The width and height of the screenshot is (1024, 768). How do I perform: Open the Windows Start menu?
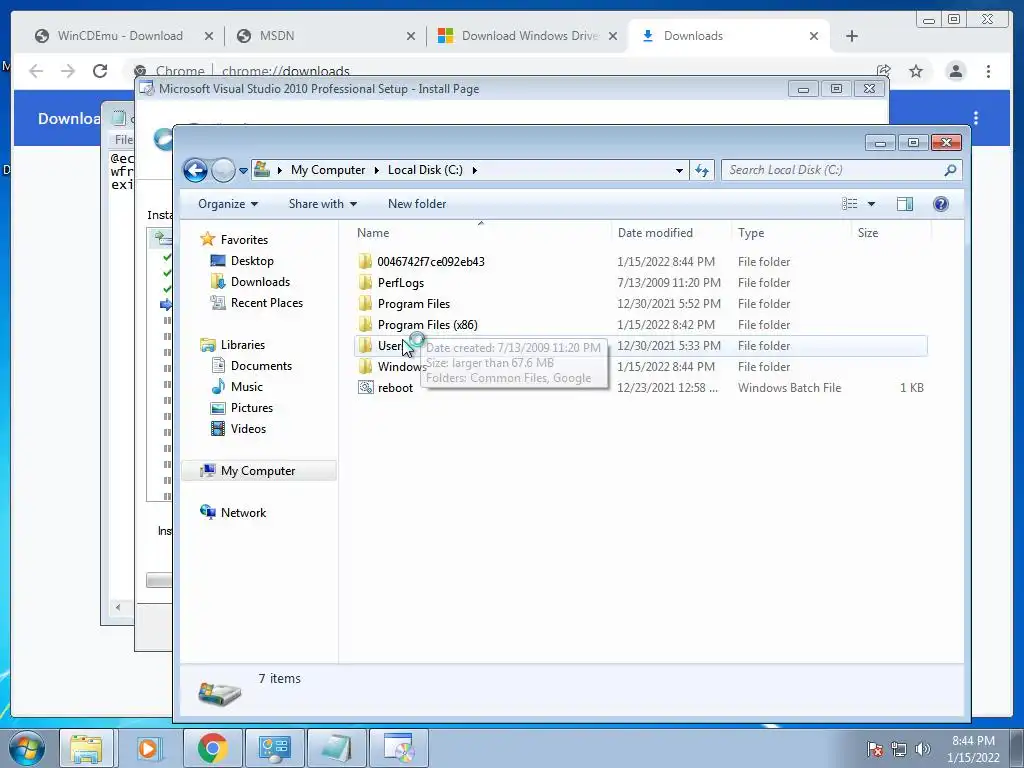click(x=26, y=748)
